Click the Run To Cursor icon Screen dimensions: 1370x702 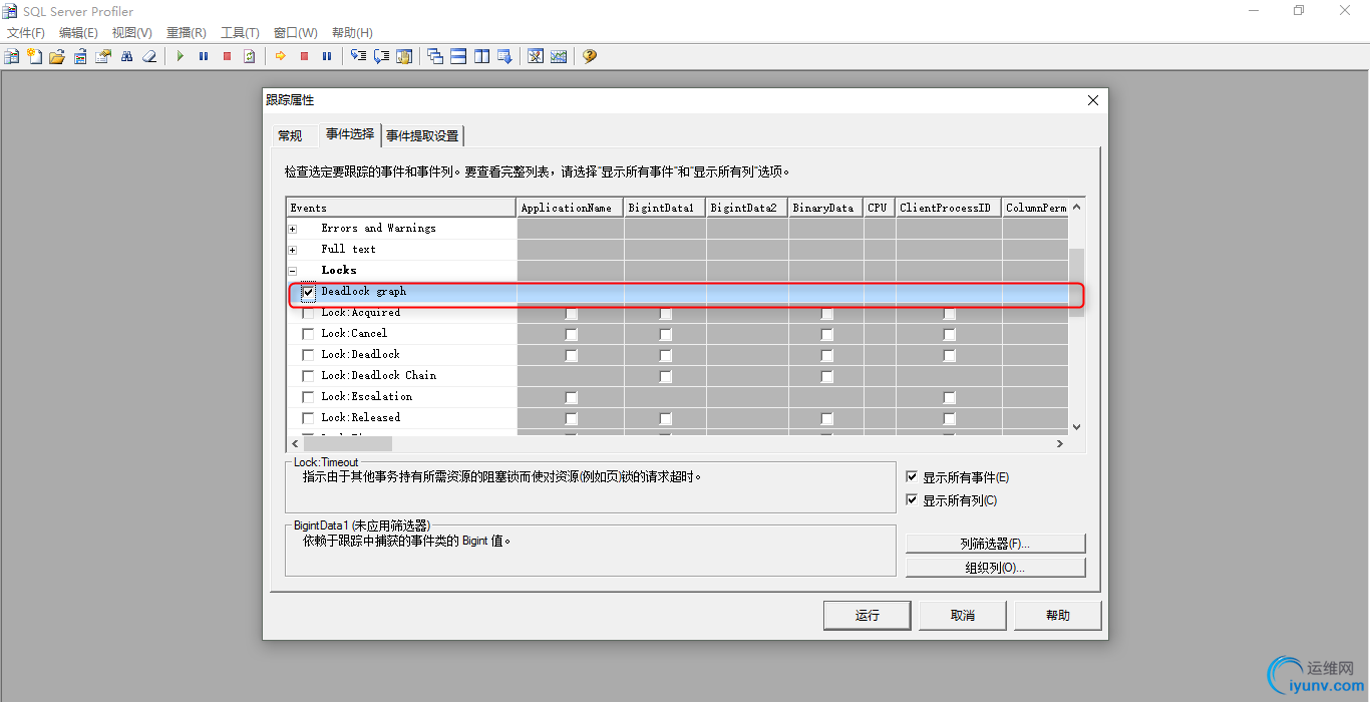click(381, 56)
